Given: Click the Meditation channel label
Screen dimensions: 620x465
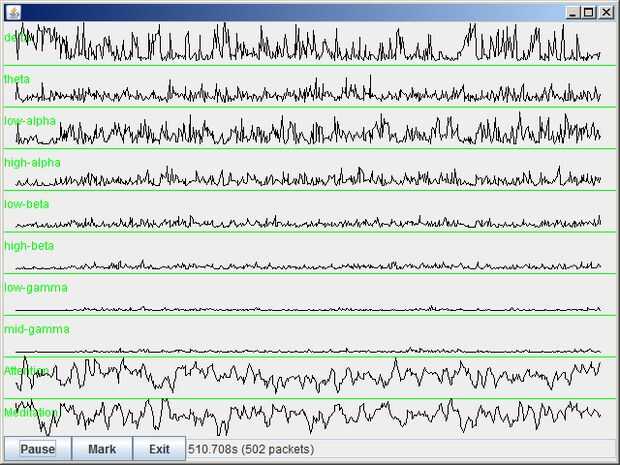Looking at the screenshot, I should pos(31,412).
